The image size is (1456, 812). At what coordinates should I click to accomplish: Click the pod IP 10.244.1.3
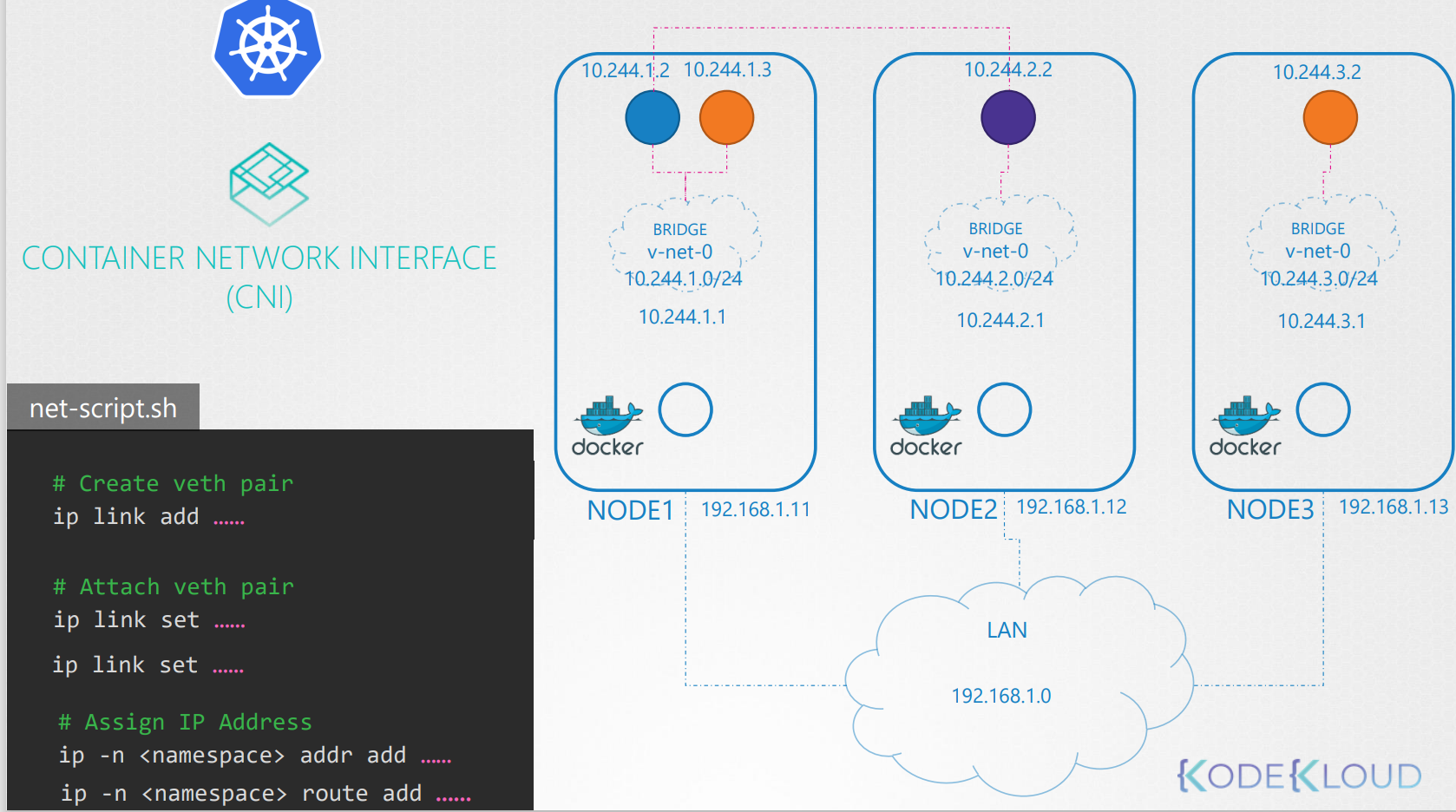[x=727, y=69]
